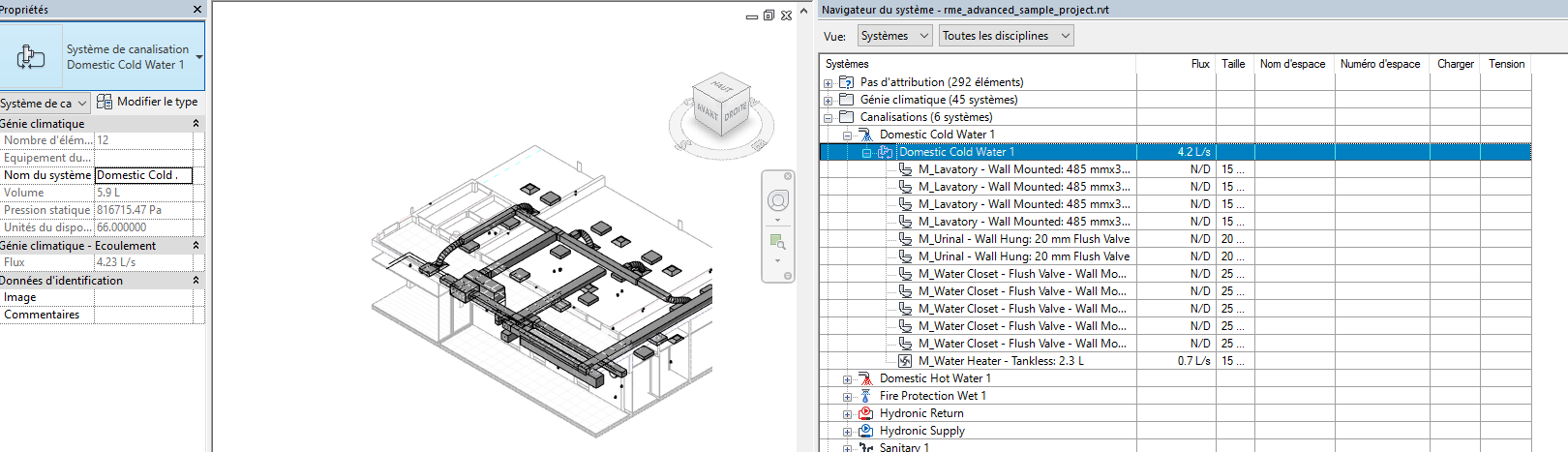This screenshot has width=1568, height=452.
Task: Close the Propriétés palette
Action: click(x=197, y=10)
